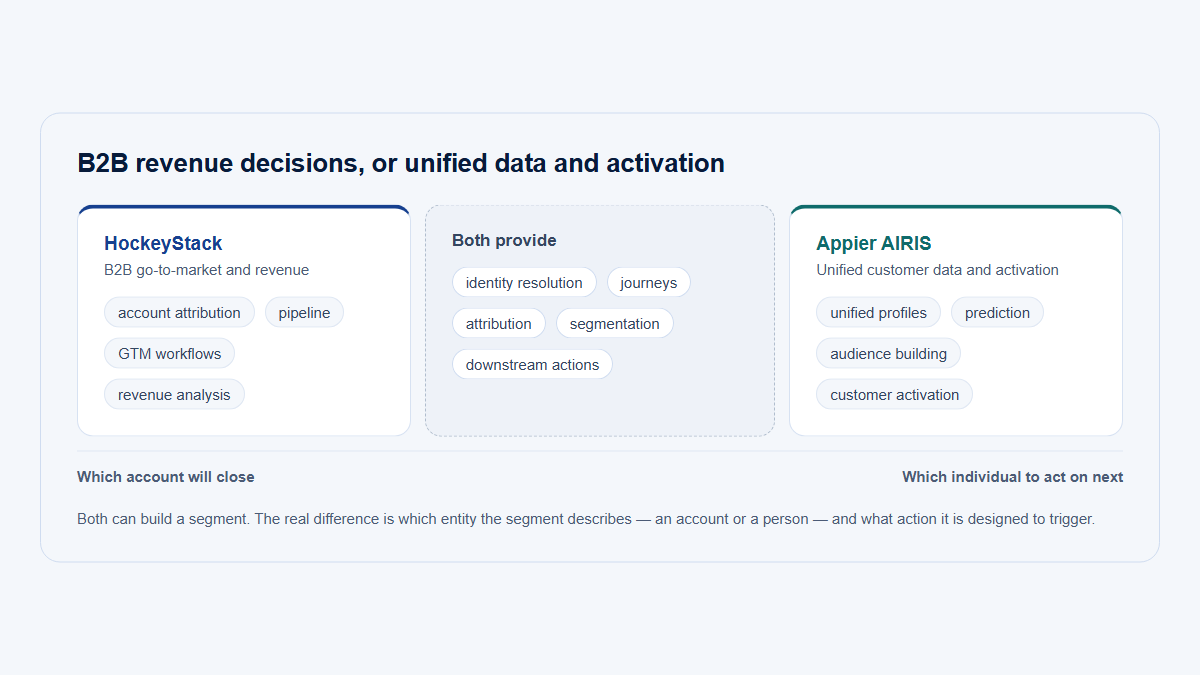Click the Appier AIRIS heading
The width and height of the screenshot is (1200, 675).
click(x=874, y=243)
